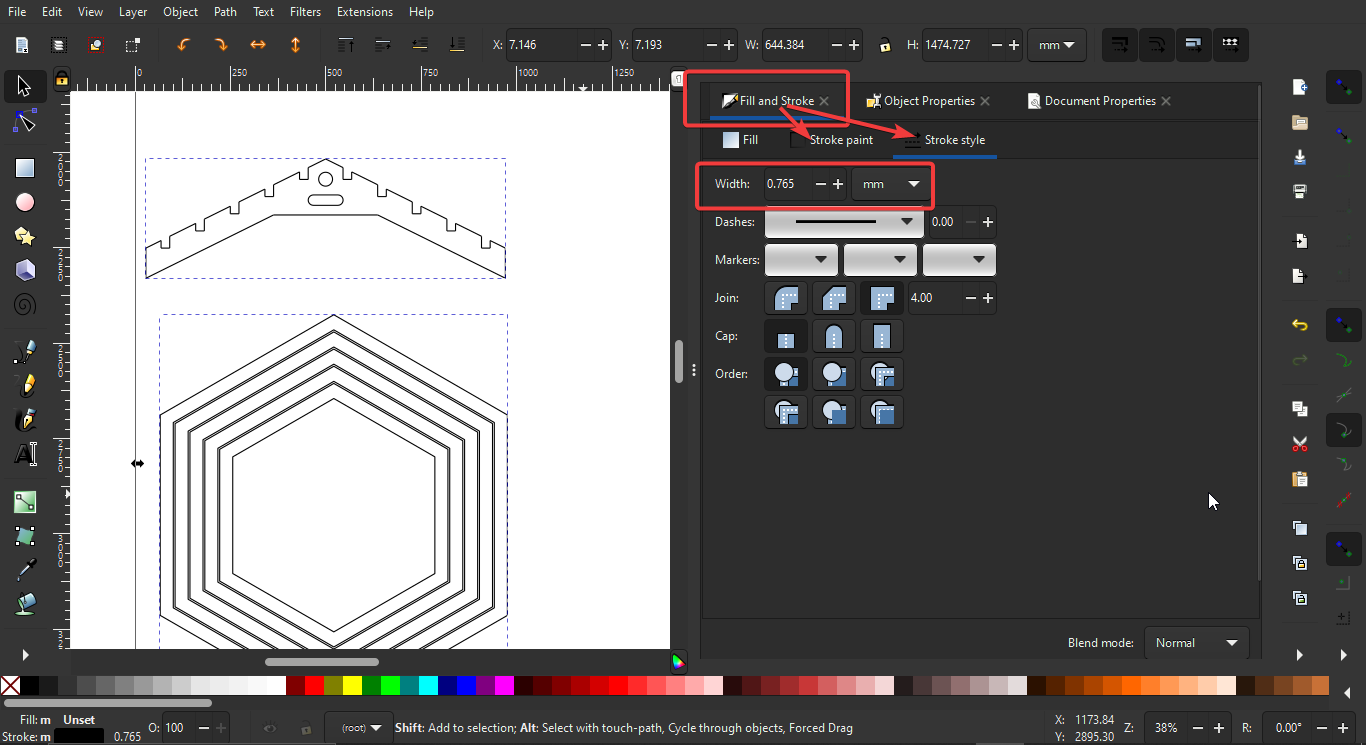
Task: Increase the zoom level with plus
Action: [x=1219, y=728]
